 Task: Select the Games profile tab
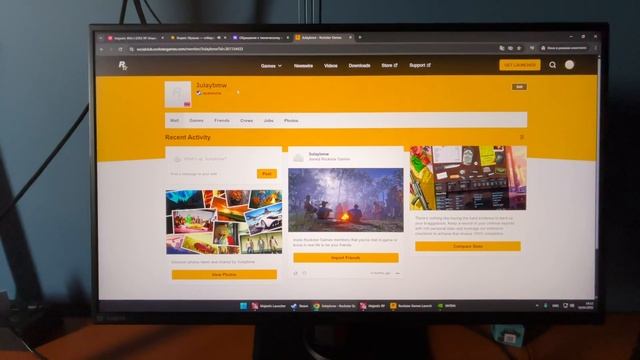coord(196,120)
